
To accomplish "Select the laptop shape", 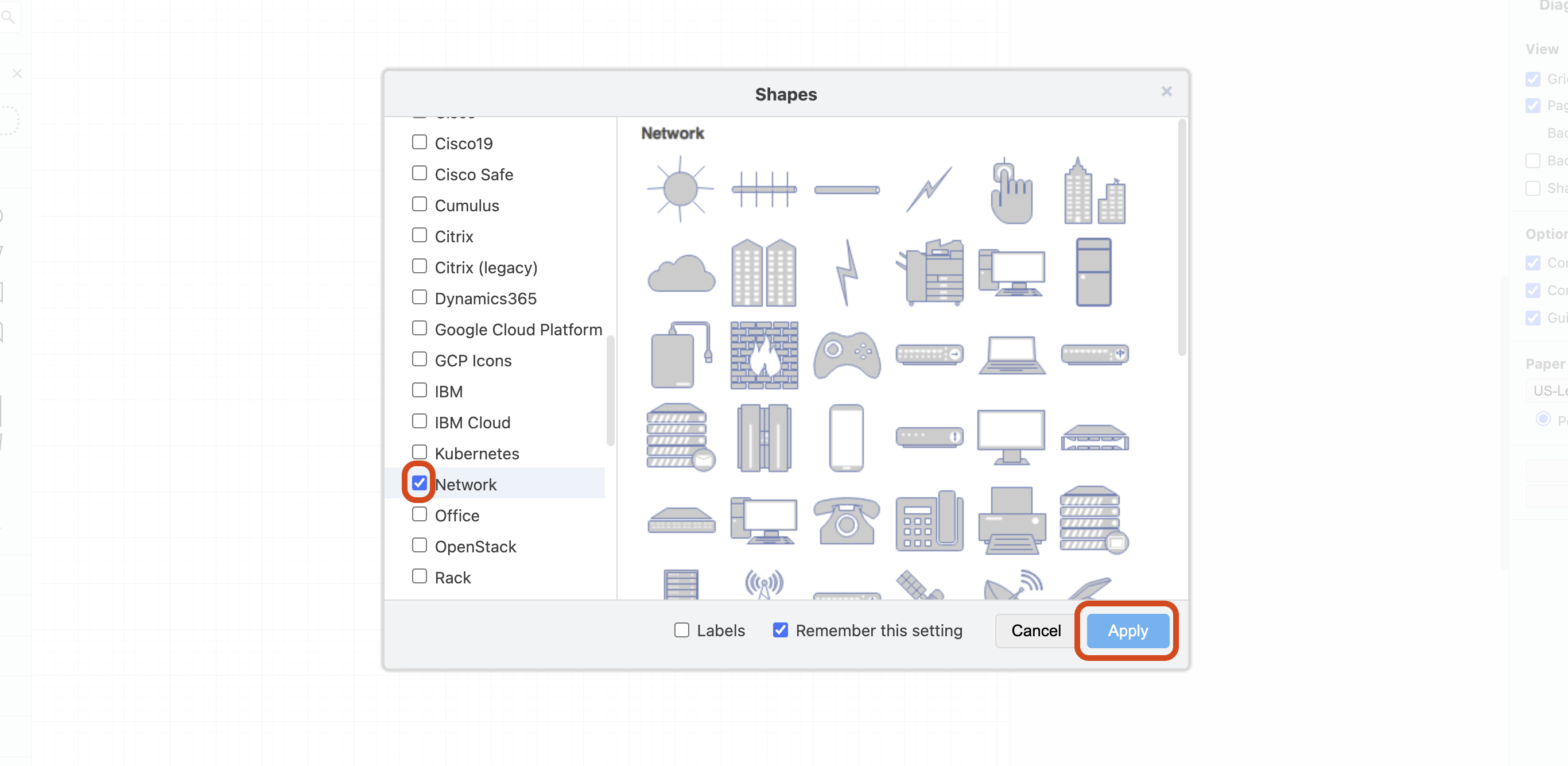I will 1011,354.
